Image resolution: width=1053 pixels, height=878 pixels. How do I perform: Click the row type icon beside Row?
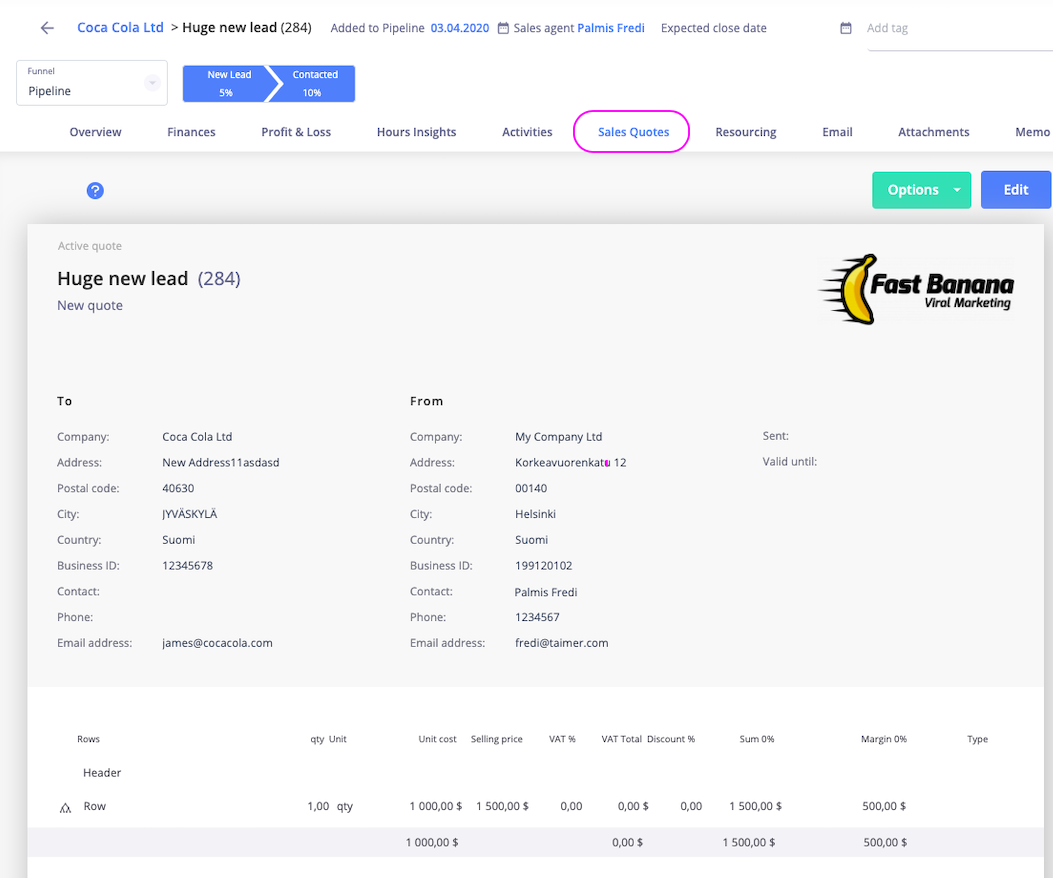[65, 807]
